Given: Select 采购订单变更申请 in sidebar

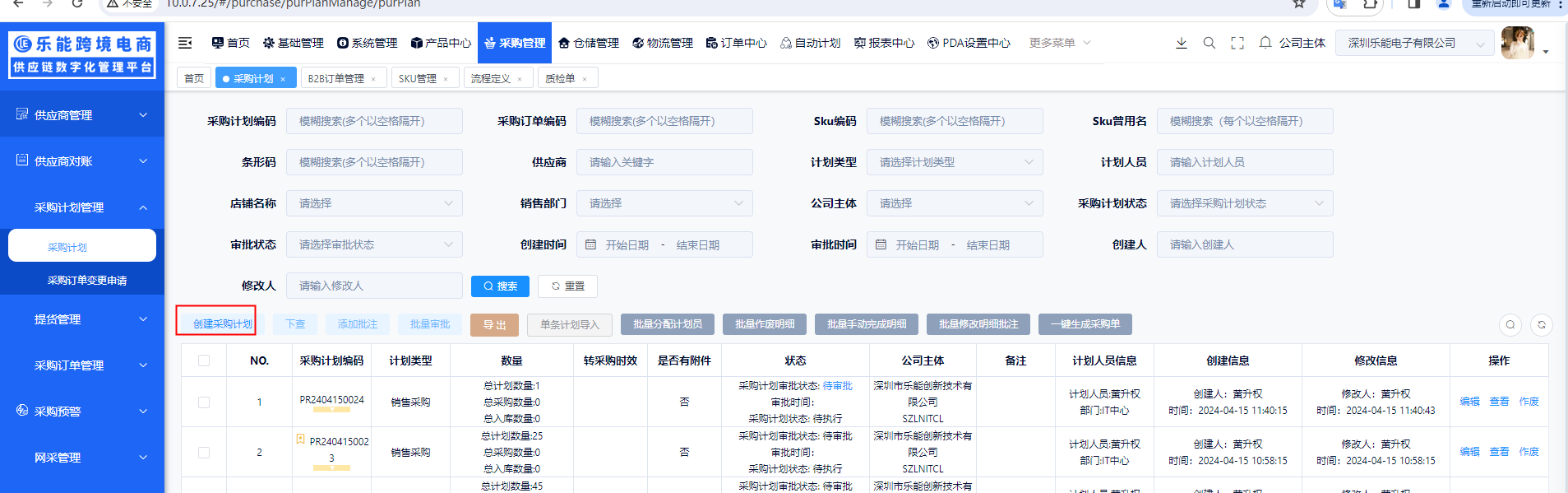Looking at the screenshot, I should click(x=87, y=280).
